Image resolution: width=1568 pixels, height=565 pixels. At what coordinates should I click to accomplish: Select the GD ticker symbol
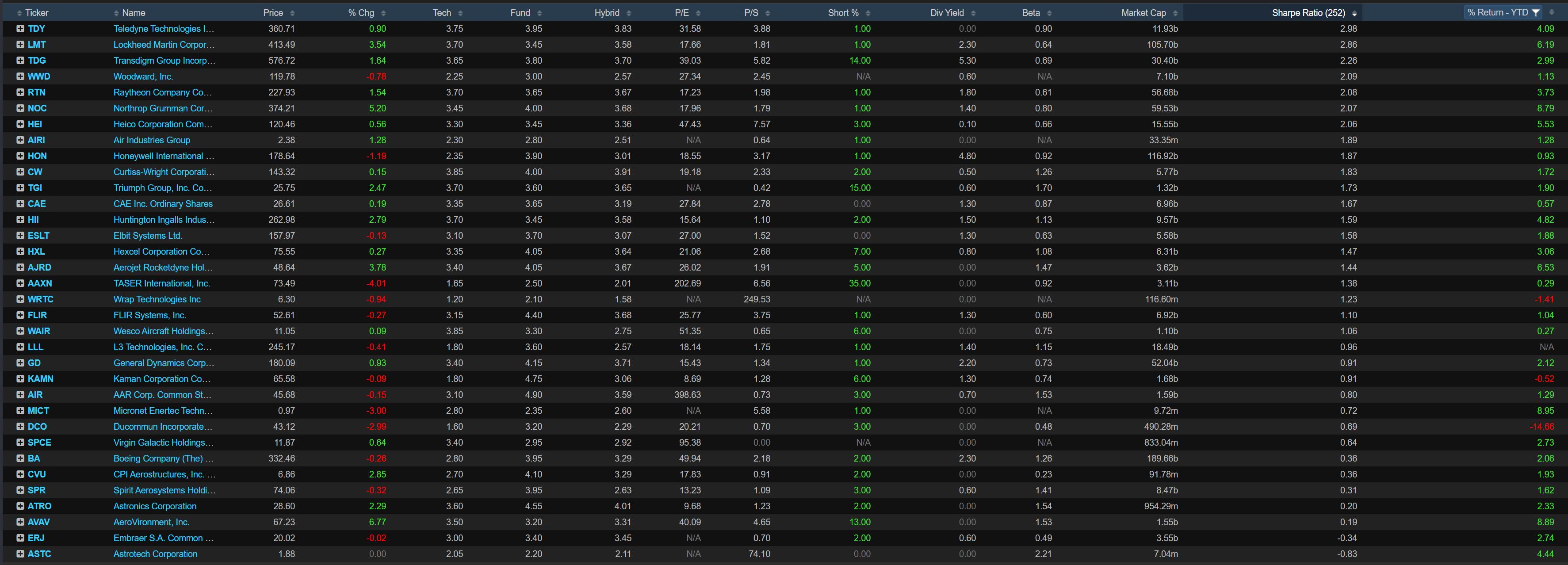coord(34,363)
